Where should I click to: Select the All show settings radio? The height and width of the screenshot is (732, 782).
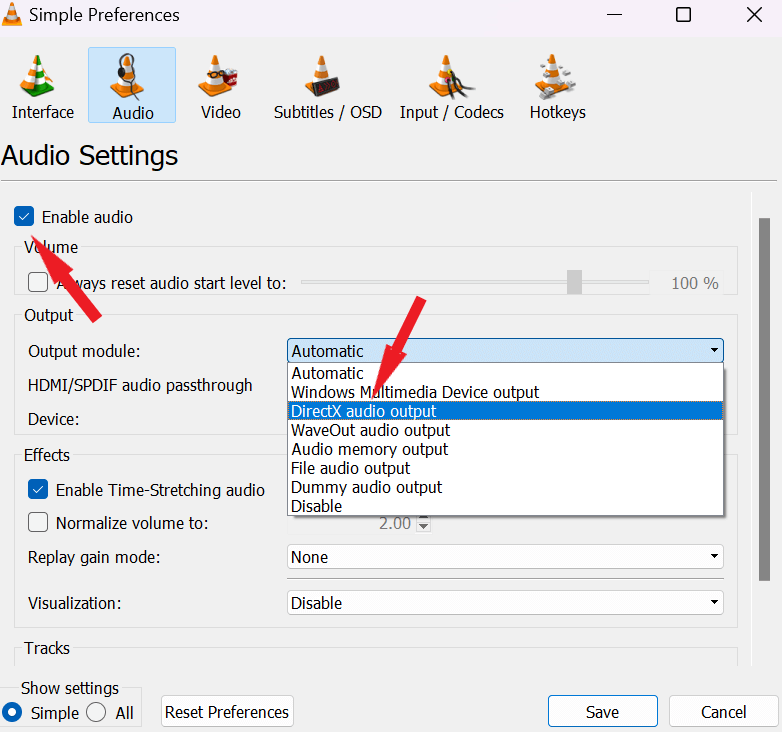(x=96, y=713)
